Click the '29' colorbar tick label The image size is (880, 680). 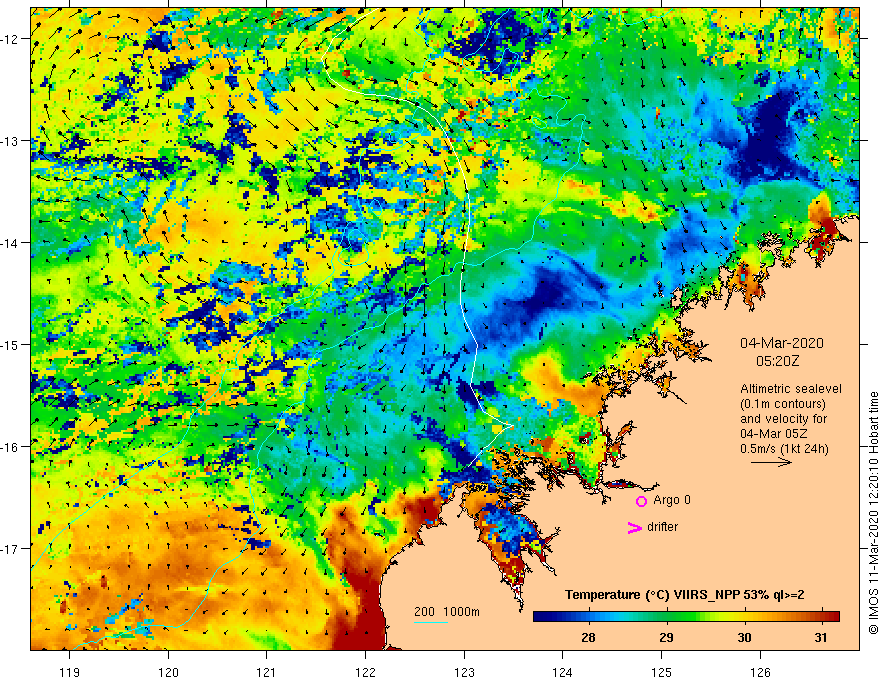click(666, 637)
